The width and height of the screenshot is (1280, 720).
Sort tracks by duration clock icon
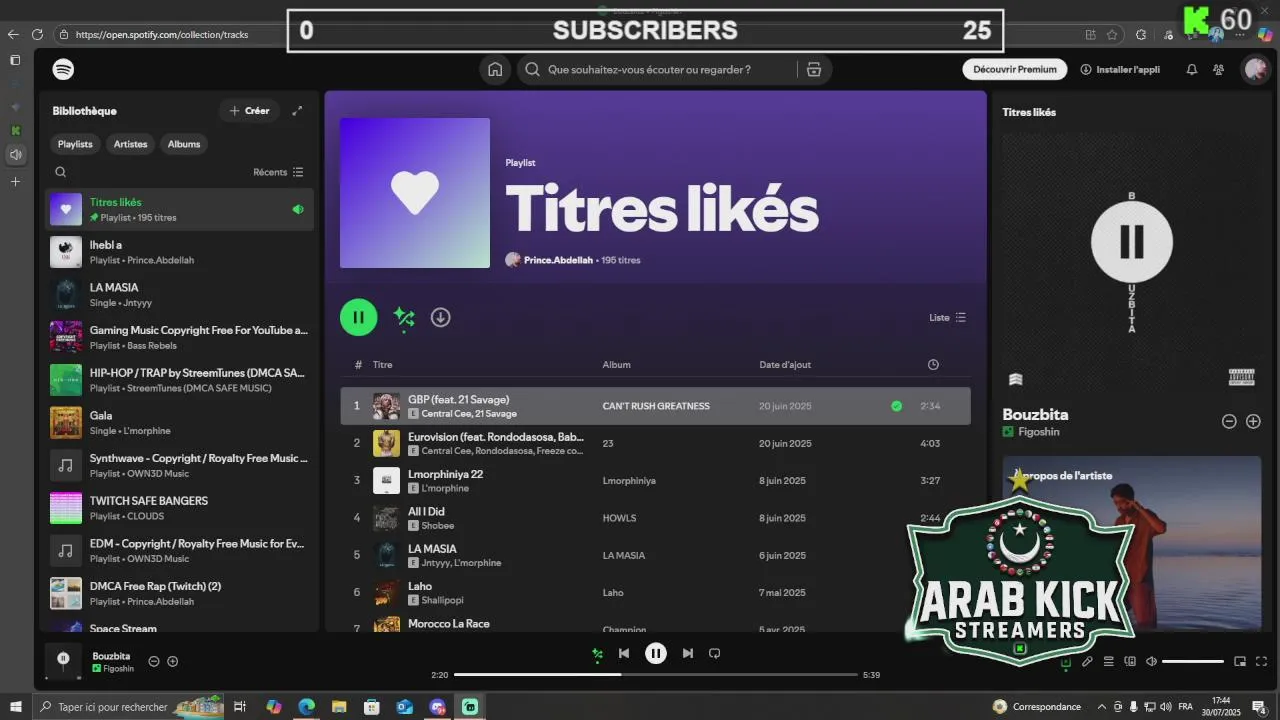pos(933,365)
